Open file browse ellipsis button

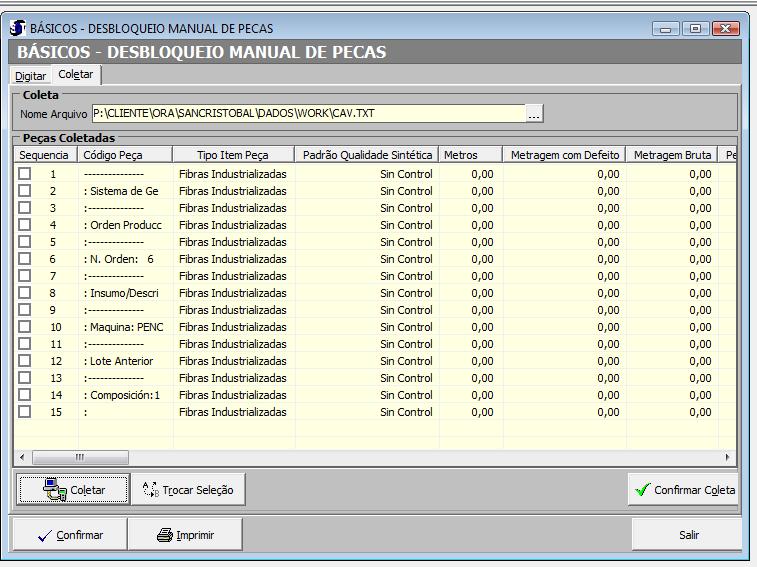pyautogui.click(x=535, y=114)
